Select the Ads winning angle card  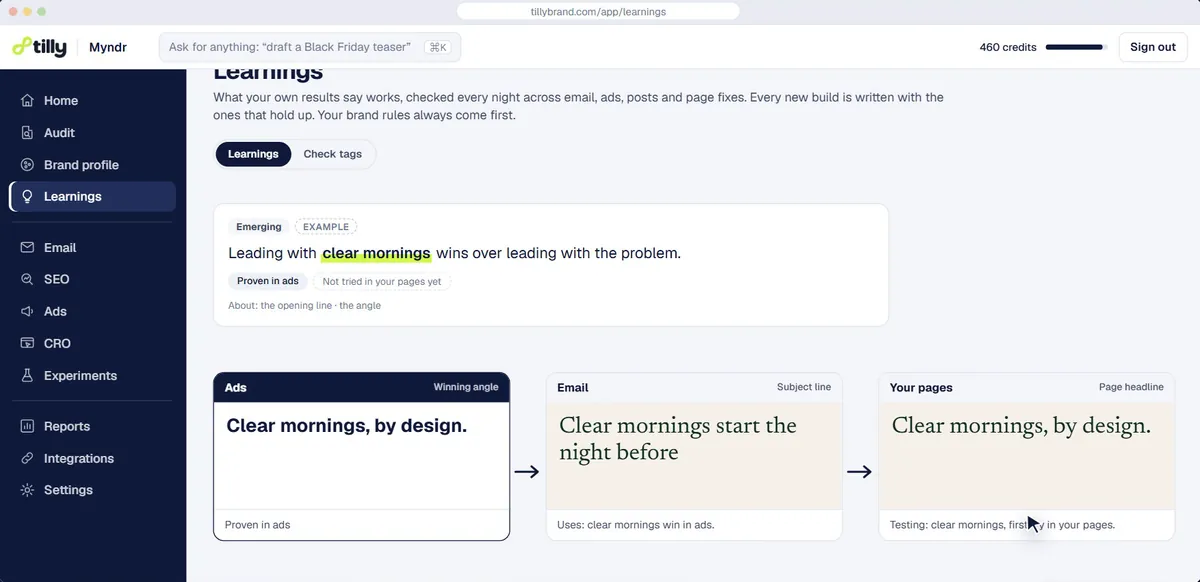click(x=361, y=457)
